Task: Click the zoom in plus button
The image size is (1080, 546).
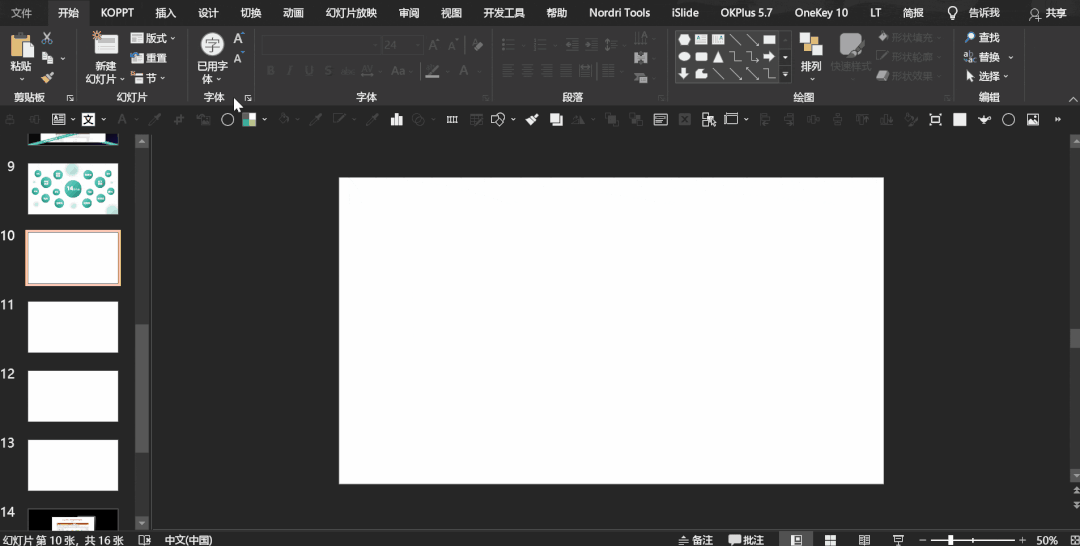Action: [1022, 540]
